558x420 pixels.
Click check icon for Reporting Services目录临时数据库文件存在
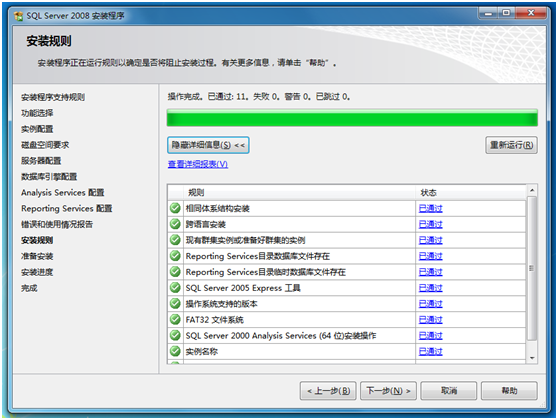175,272
